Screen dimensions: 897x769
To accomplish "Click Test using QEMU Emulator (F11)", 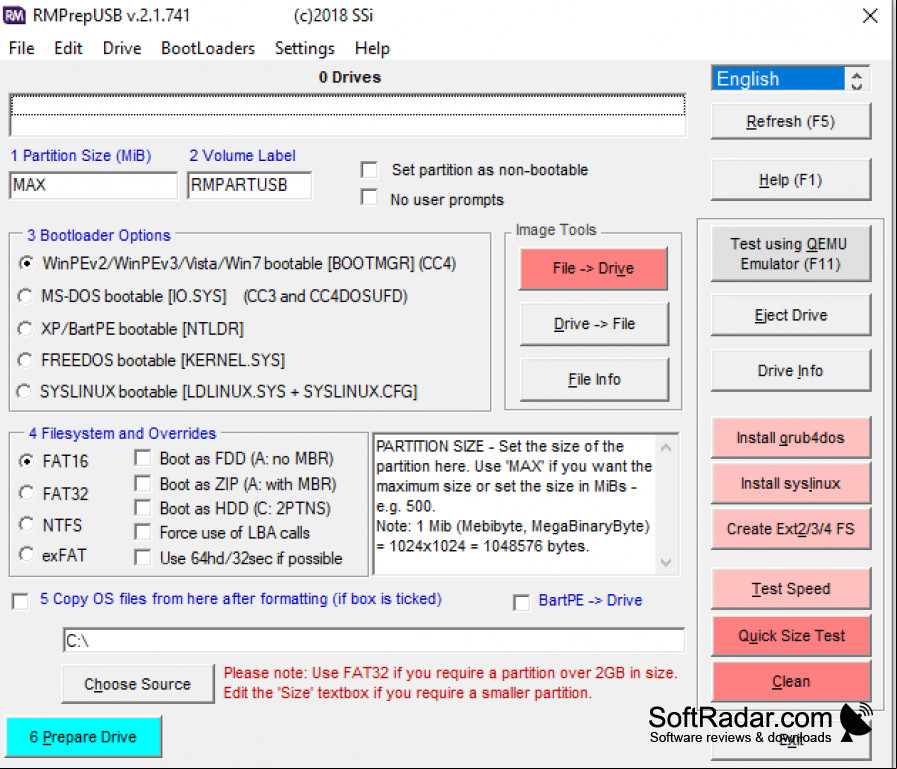I will pos(791,253).
